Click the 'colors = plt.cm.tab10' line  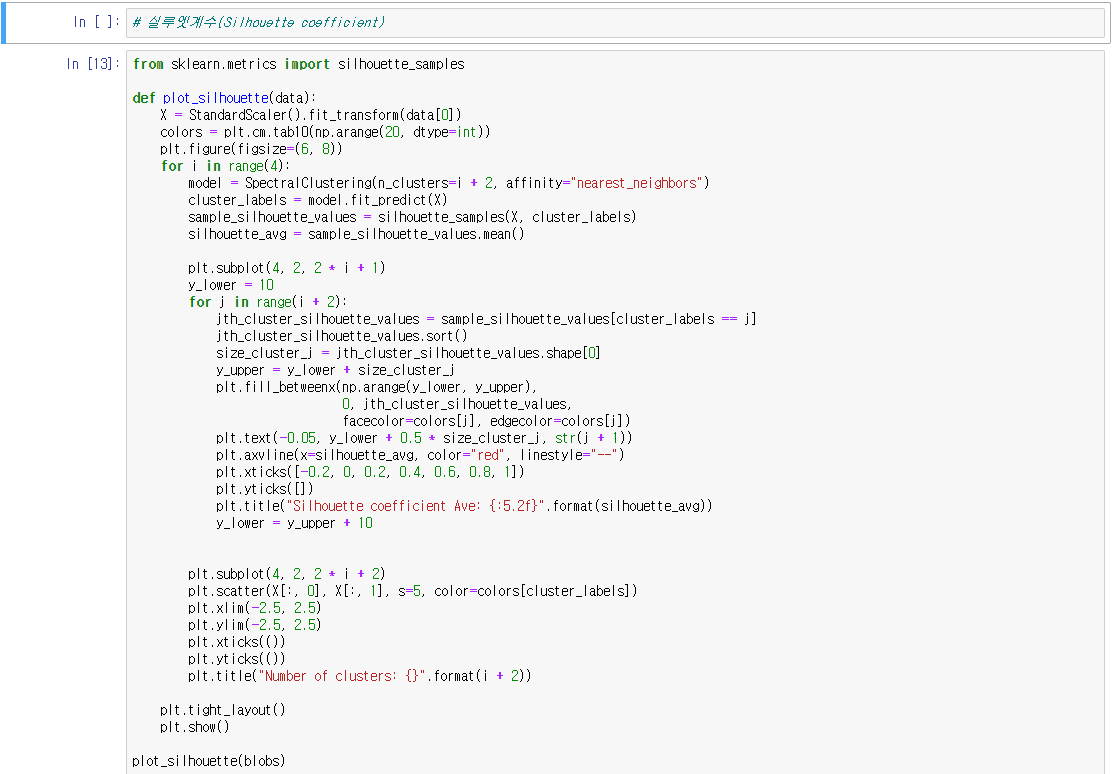(x=325, y=132)
